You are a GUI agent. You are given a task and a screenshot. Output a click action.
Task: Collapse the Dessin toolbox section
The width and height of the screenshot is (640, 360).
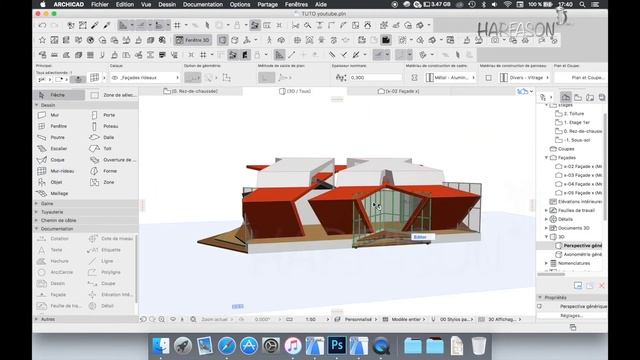37,105
